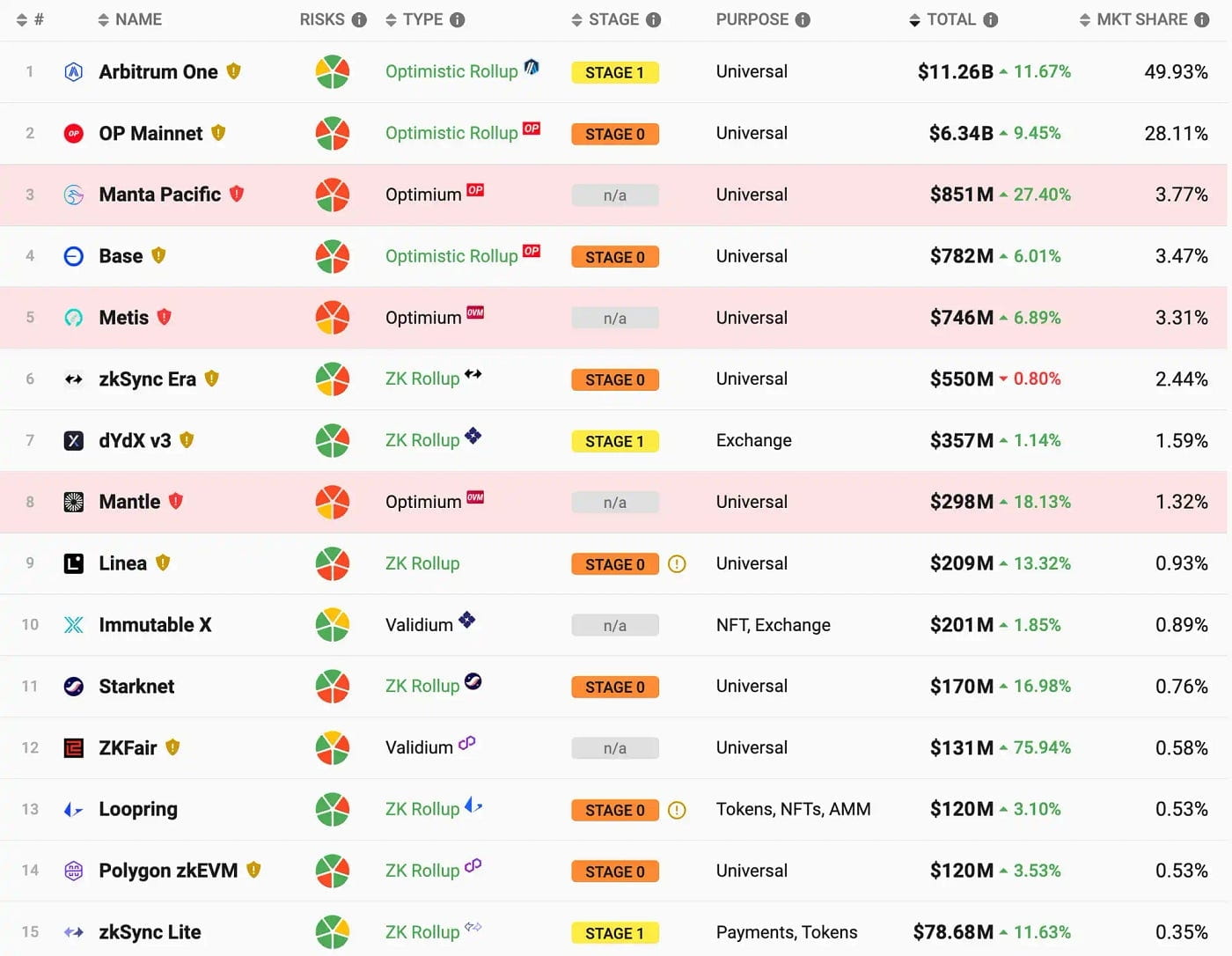Click the STAGE 1 badge for Arbitrum One
The image size is (1232, 956).
tap(614, 73)
